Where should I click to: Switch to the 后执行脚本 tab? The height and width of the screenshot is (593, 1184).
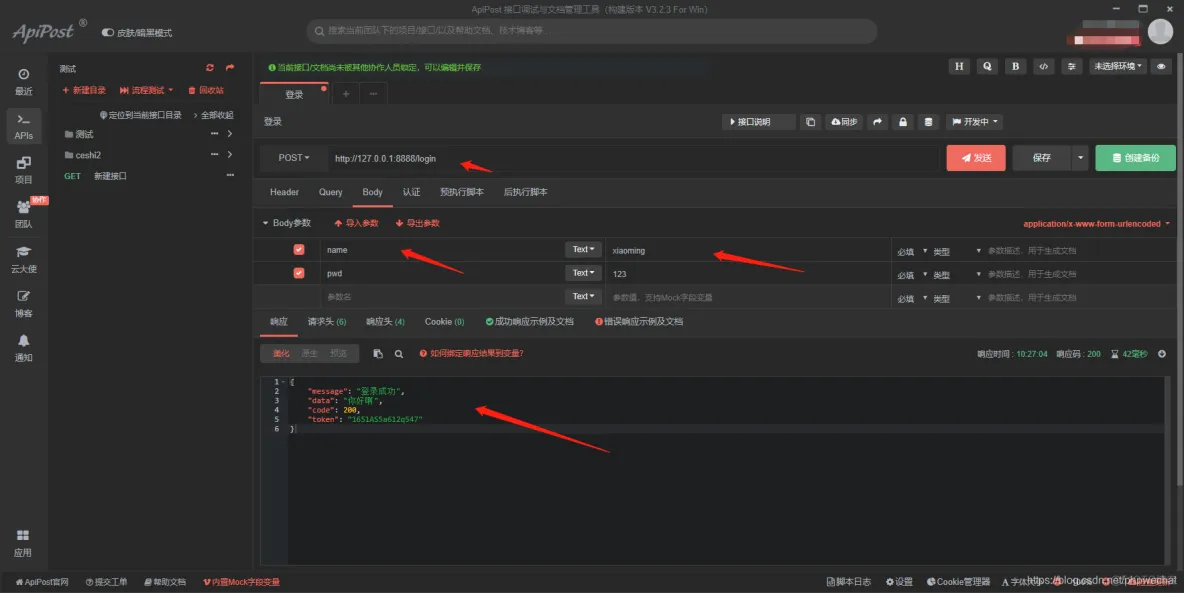tap(526, 192)
